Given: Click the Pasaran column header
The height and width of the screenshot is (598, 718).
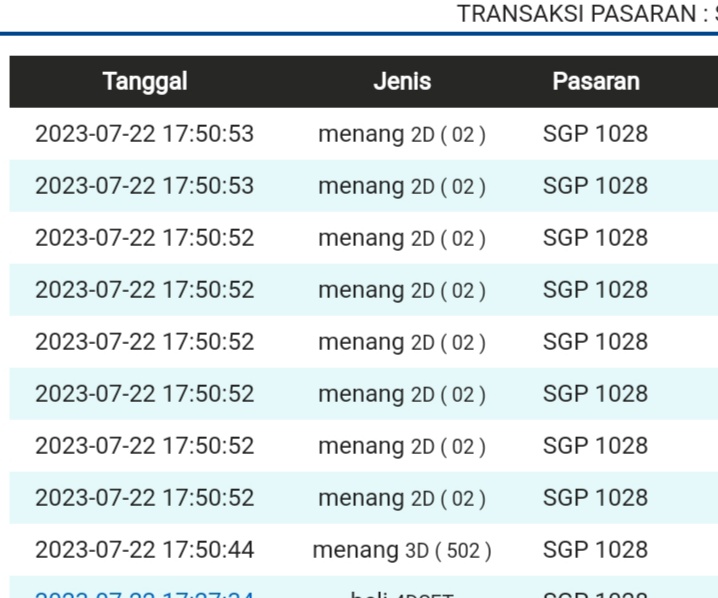Looking at the screenshot, I should point(596,82).
